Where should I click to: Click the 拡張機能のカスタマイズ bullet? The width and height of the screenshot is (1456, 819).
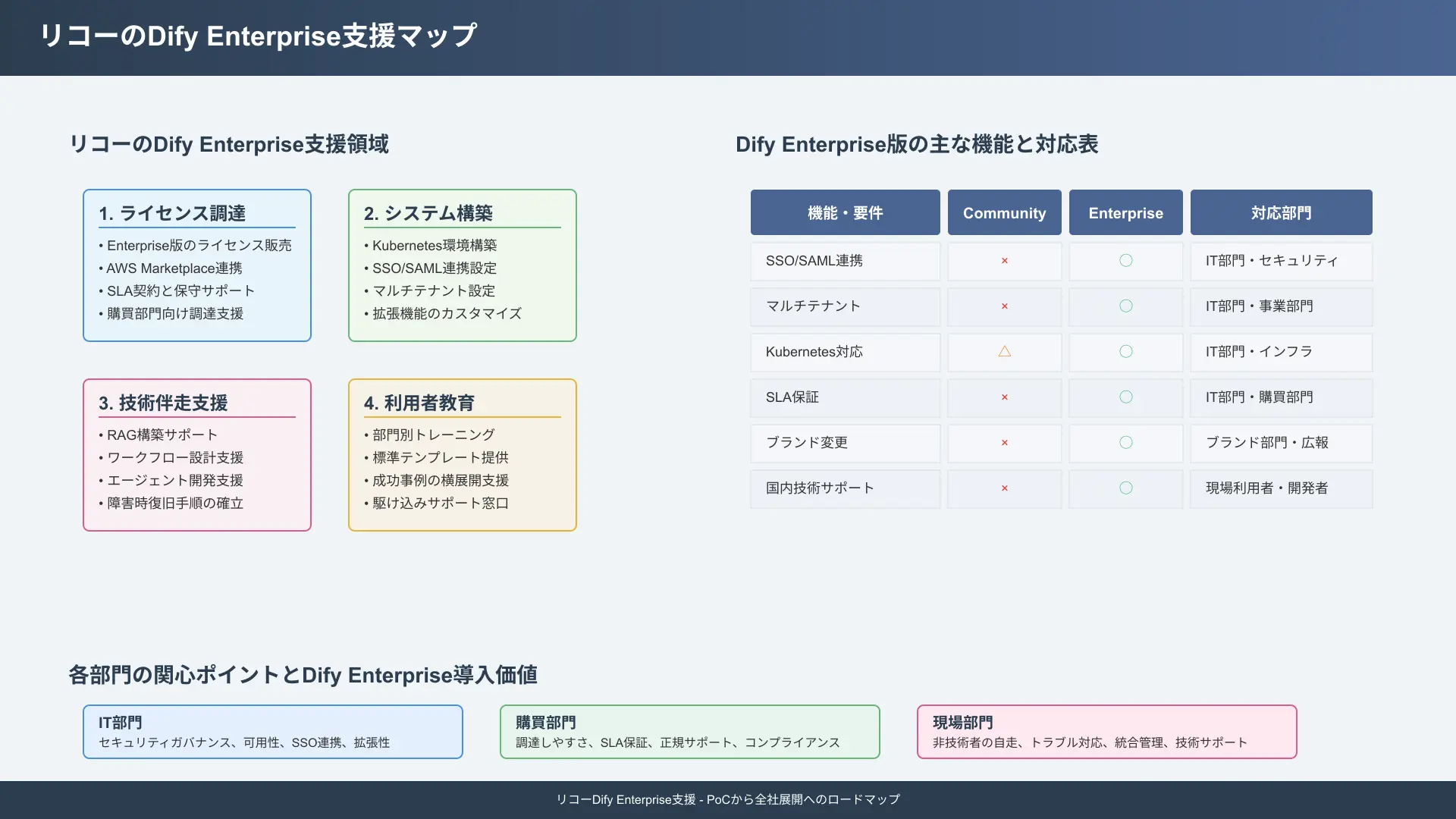pos(443,314)
